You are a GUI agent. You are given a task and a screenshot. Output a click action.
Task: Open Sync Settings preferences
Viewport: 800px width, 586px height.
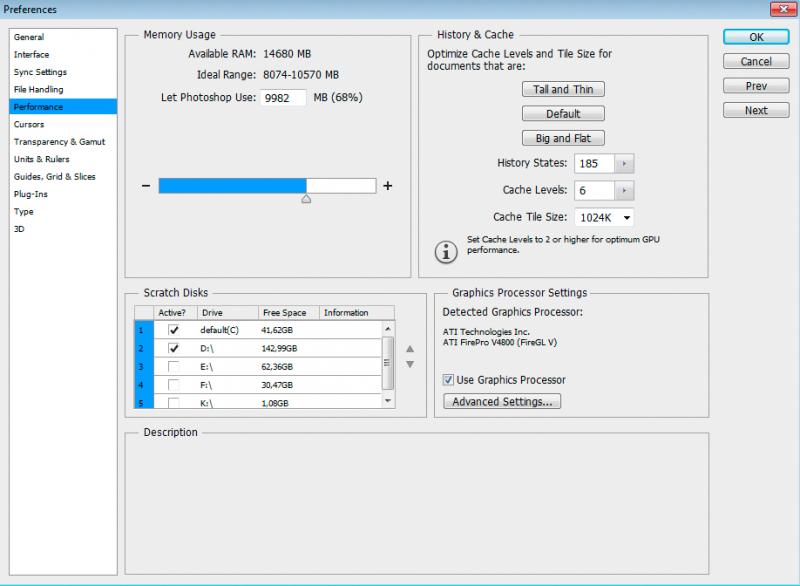(63, 72)
